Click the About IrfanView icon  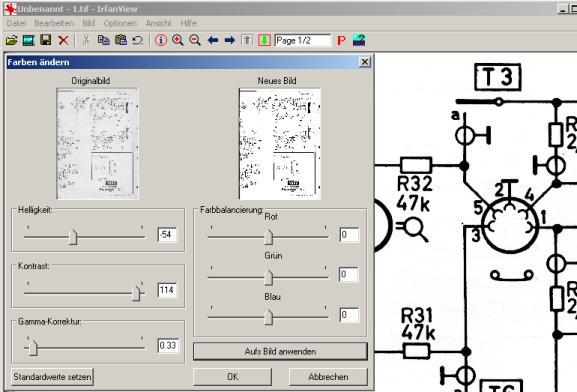point(359,40)
